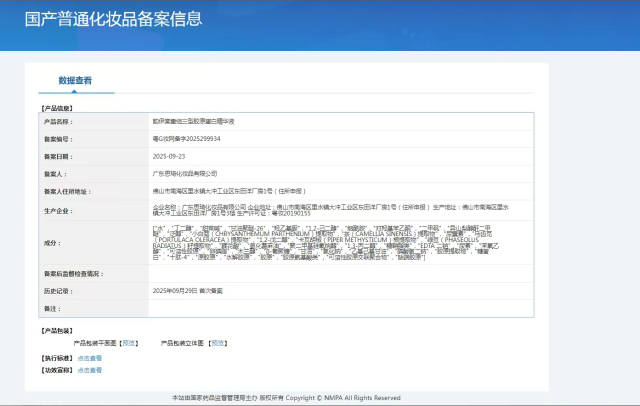Click the 备案人 row label
Image resolution: width=640 pixels, height=406 pixels.
[x=56, y=174]
